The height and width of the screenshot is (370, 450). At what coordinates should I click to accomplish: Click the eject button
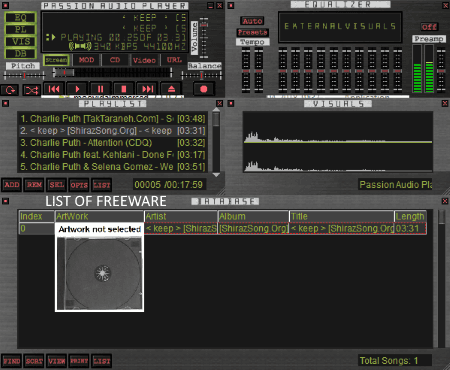tap(171, 89)
